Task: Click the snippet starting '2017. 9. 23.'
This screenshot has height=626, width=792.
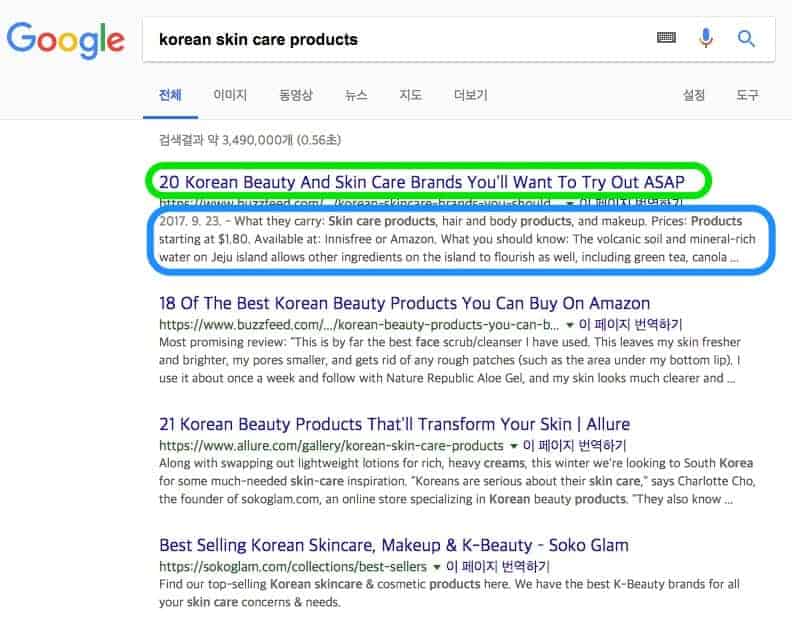Action: pyautogui.click(x=457, y=239)
